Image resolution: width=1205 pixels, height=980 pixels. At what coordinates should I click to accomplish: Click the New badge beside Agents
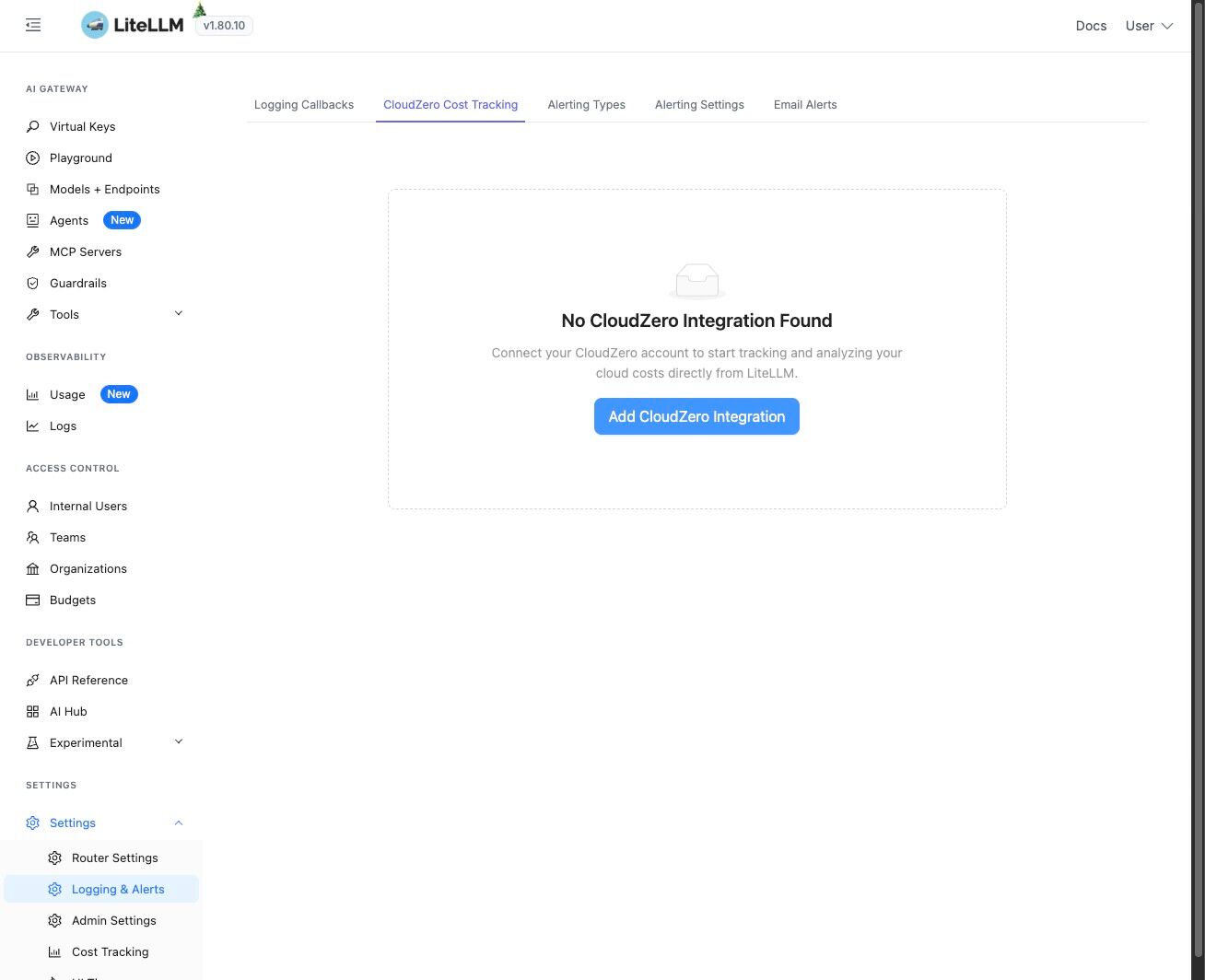123,220
